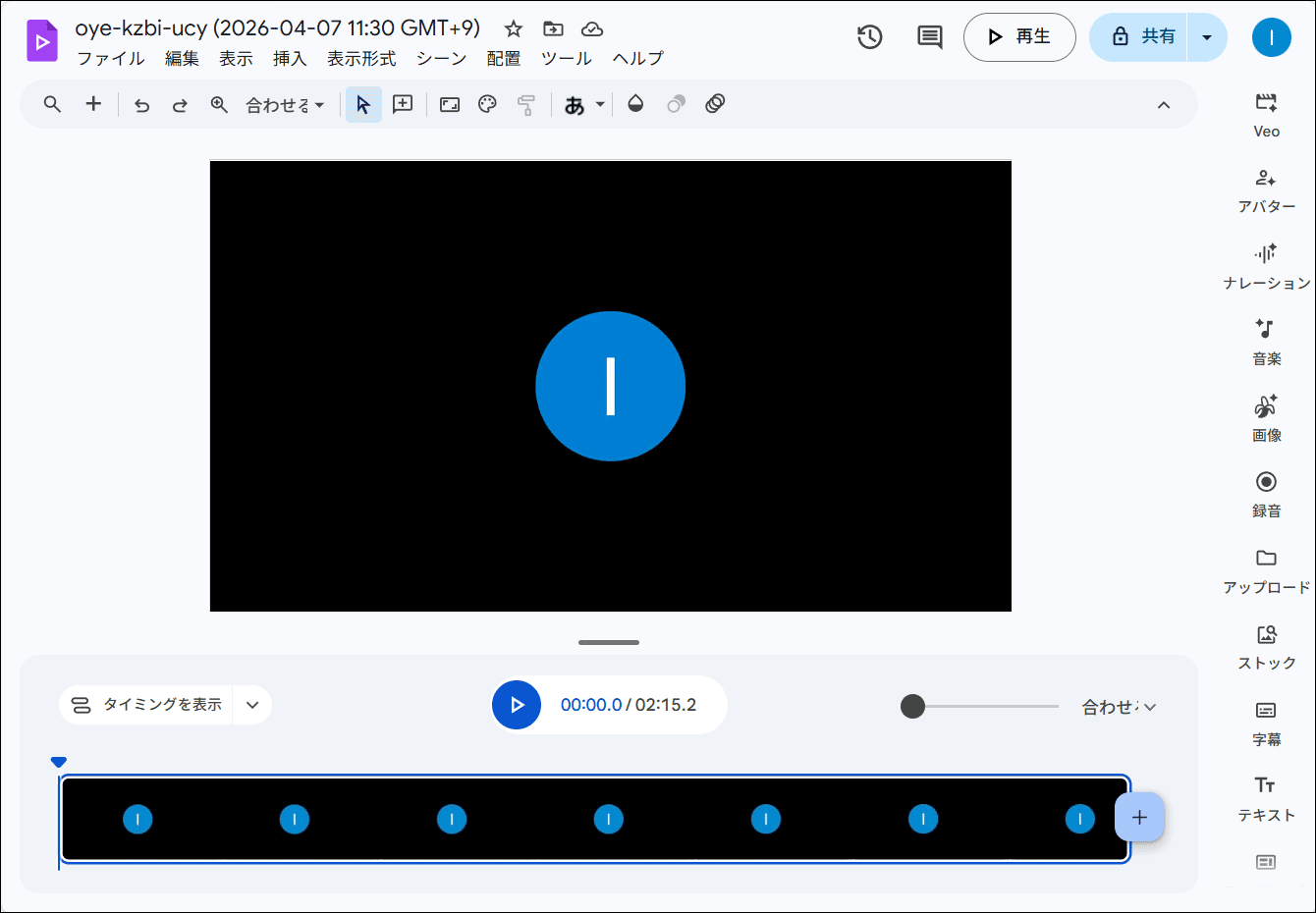The height and width of the screenshot is (913, 1316).
Task: Click the overlapping circles effect icon
Action: click(676, 104)
